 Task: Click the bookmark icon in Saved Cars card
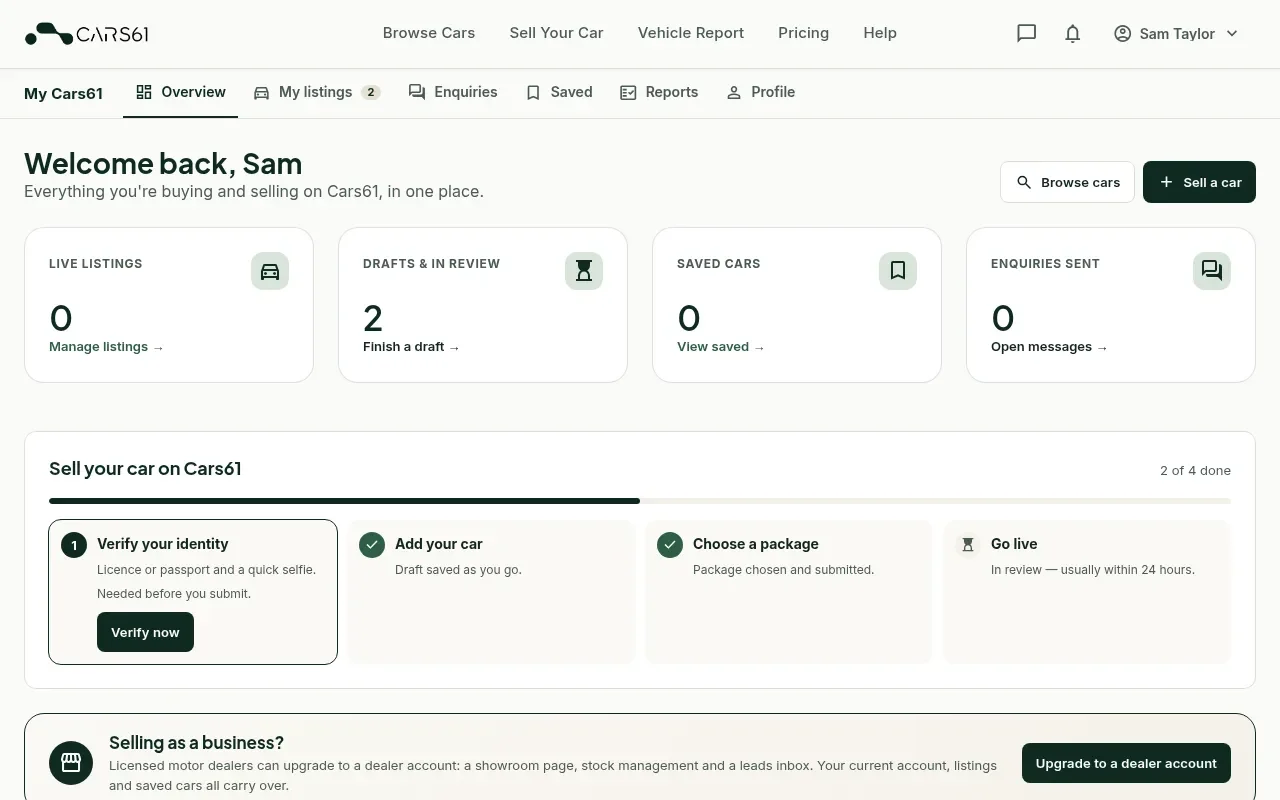[x=898, y=271]
